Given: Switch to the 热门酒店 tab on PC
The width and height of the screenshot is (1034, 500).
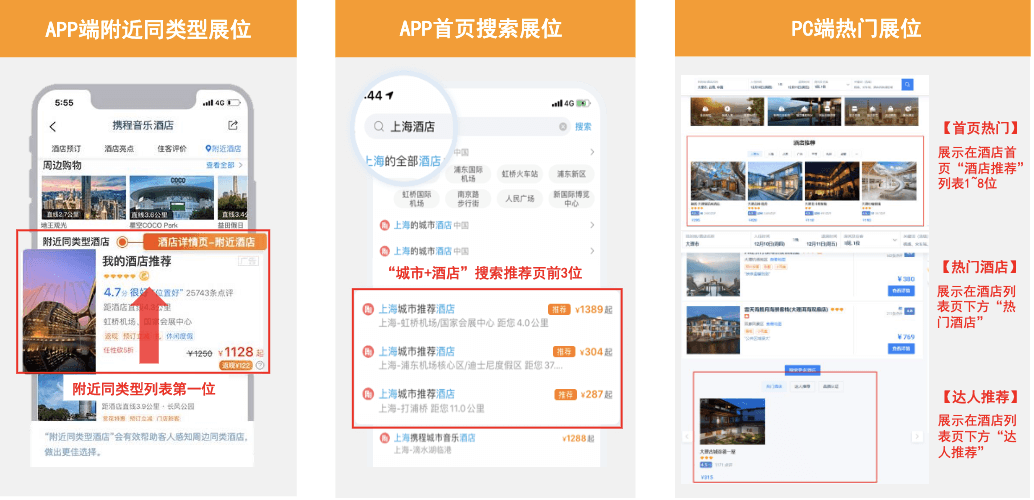Looking at the screenshot, I should [x=774, y=386].
